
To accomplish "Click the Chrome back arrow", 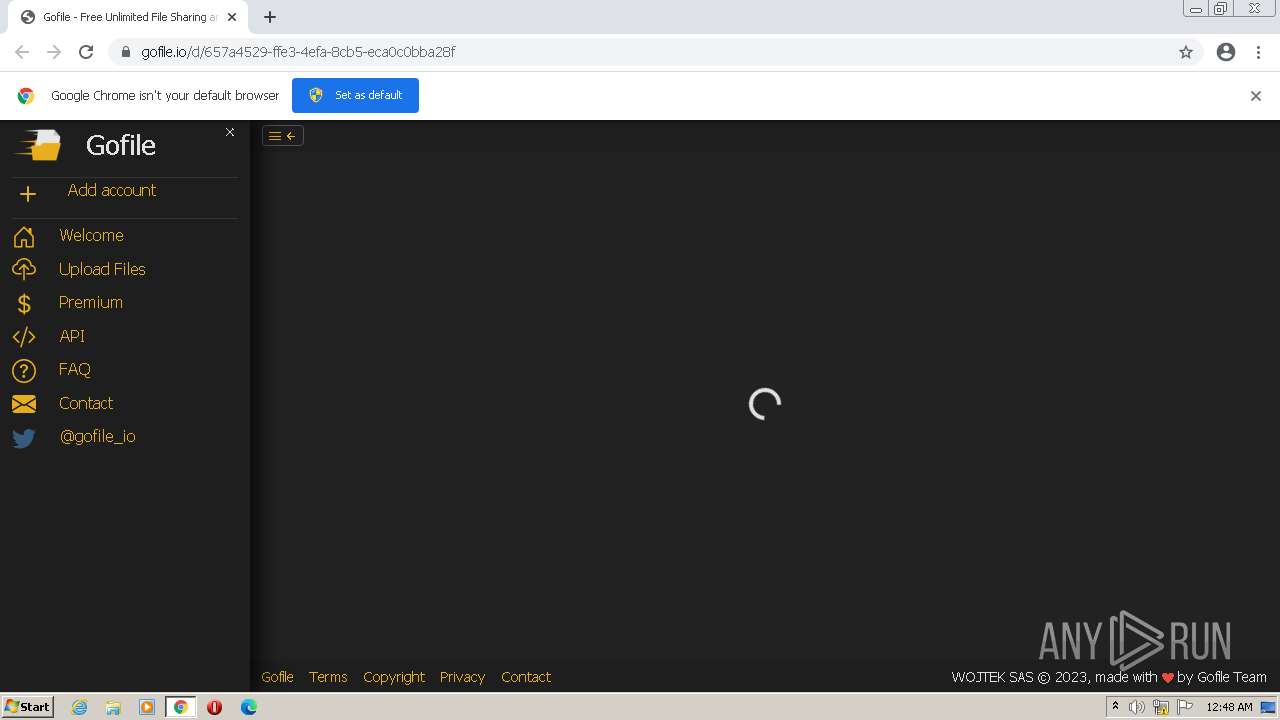I will (x=22, y=52).
